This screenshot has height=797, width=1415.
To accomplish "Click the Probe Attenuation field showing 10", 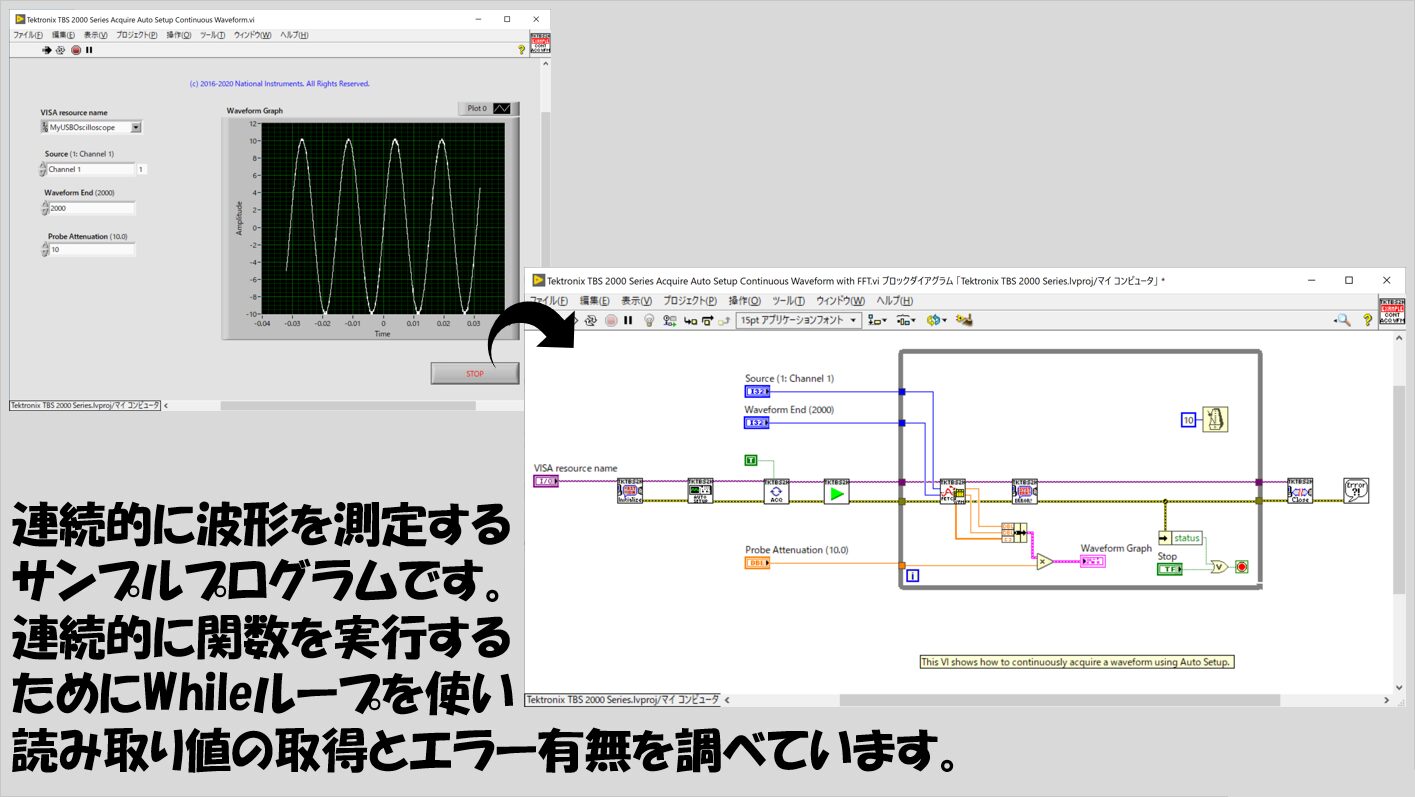I will (91, 249).
